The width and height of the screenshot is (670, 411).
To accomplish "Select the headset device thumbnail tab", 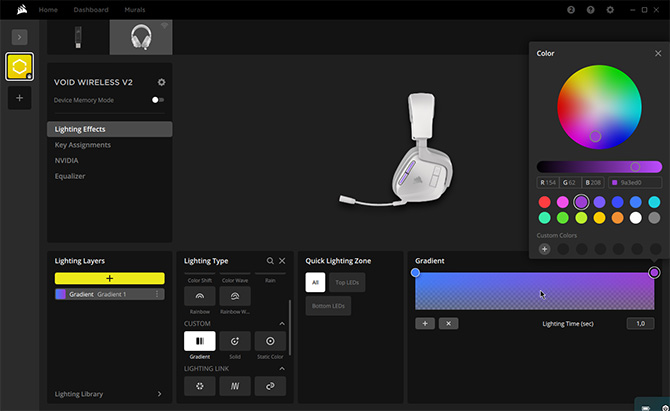I will point(141,37).
